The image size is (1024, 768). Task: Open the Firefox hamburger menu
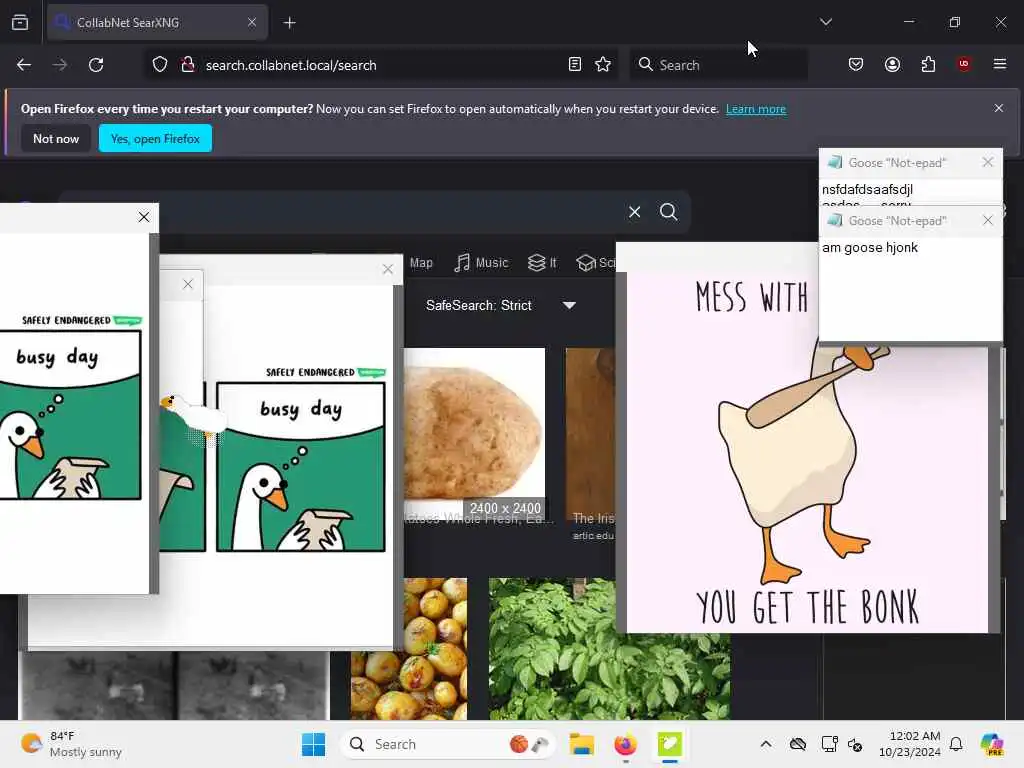[x=1000, y=64]
